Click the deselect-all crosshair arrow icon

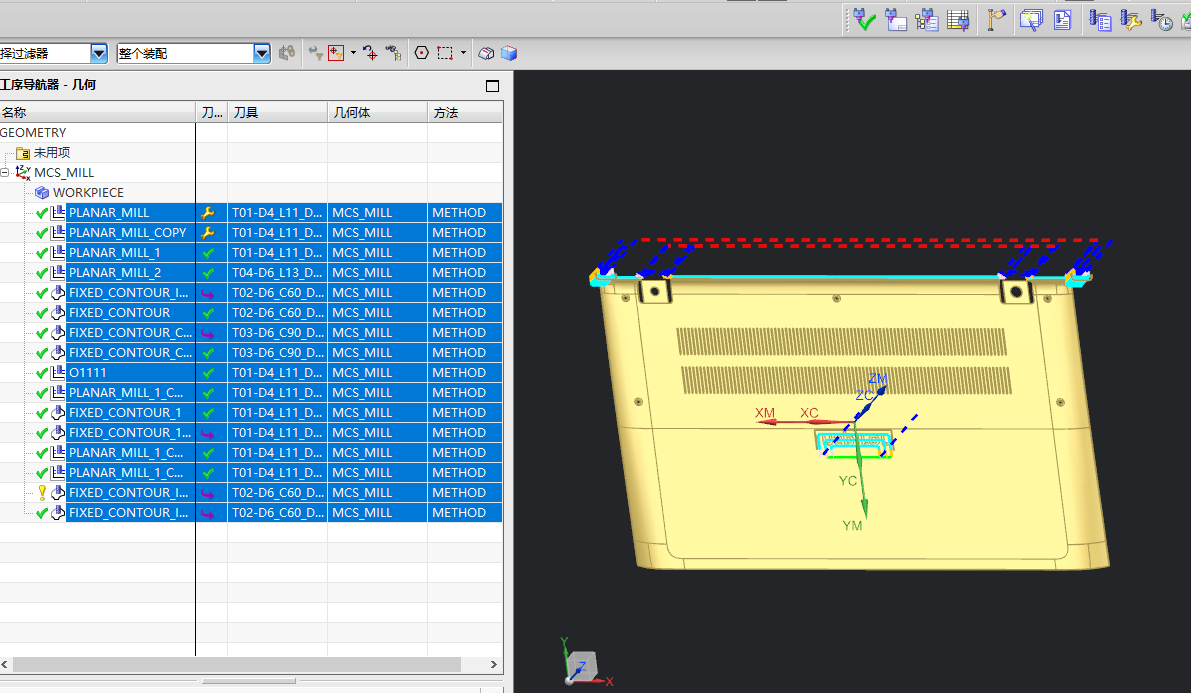(x=370, y=52)
